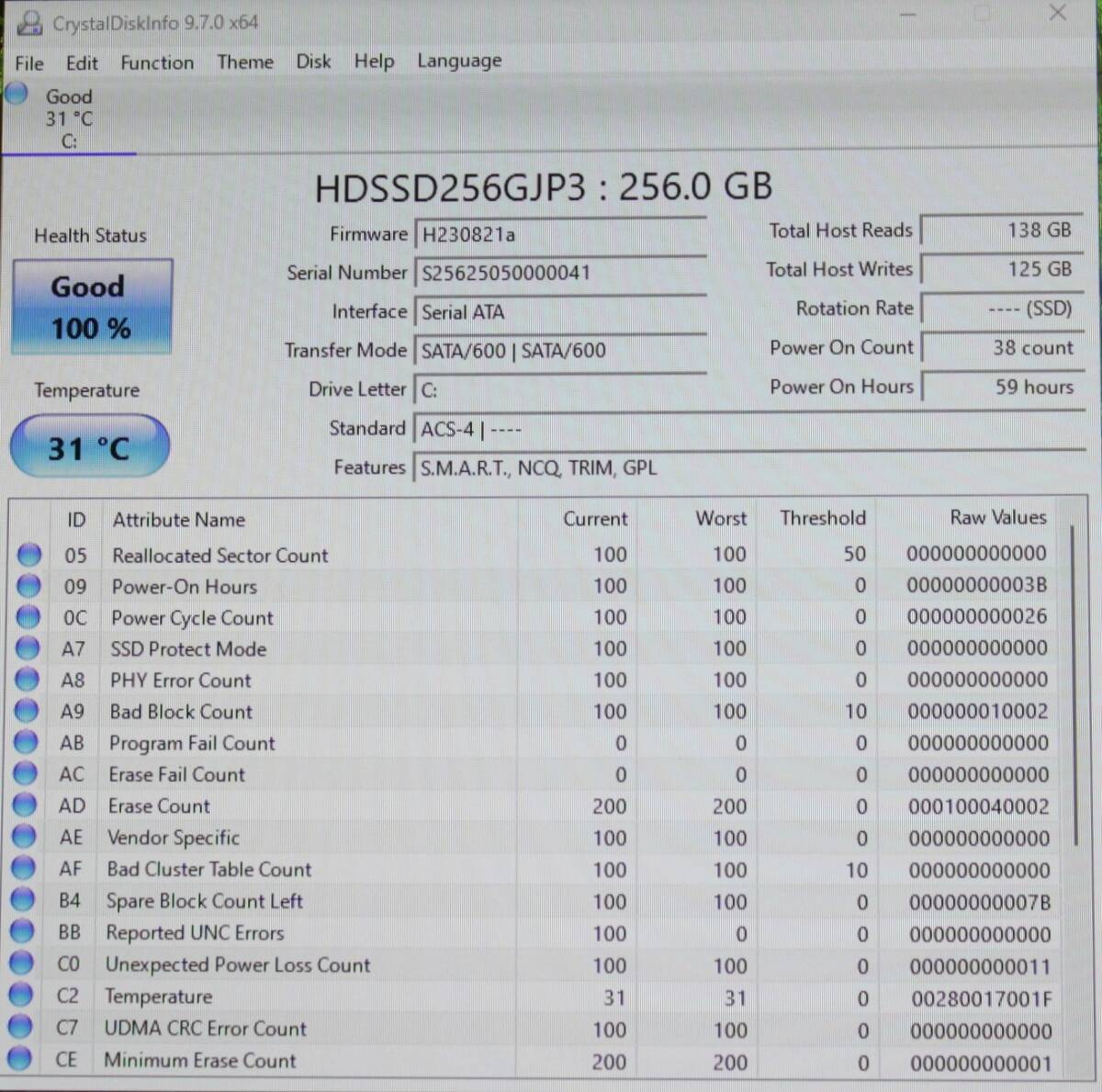Click status orb for UDMA CRC Error Count row
Screen dimensions: 1102x1092
pyautogui.click(x=20, y=1027)
